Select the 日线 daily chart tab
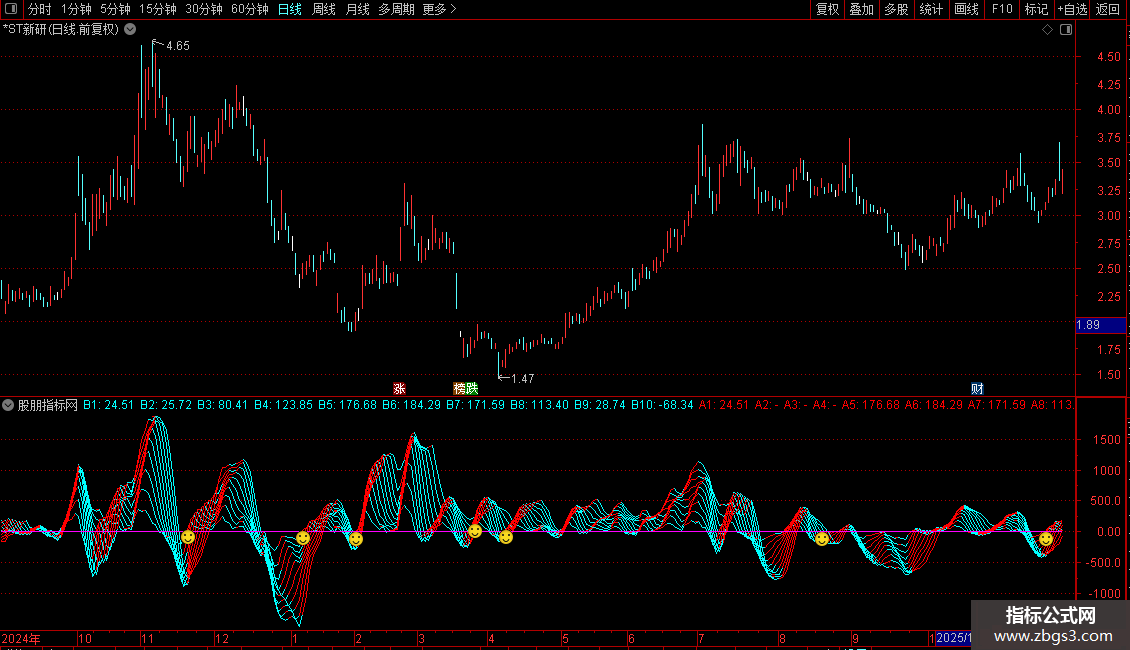 [290, 9]
